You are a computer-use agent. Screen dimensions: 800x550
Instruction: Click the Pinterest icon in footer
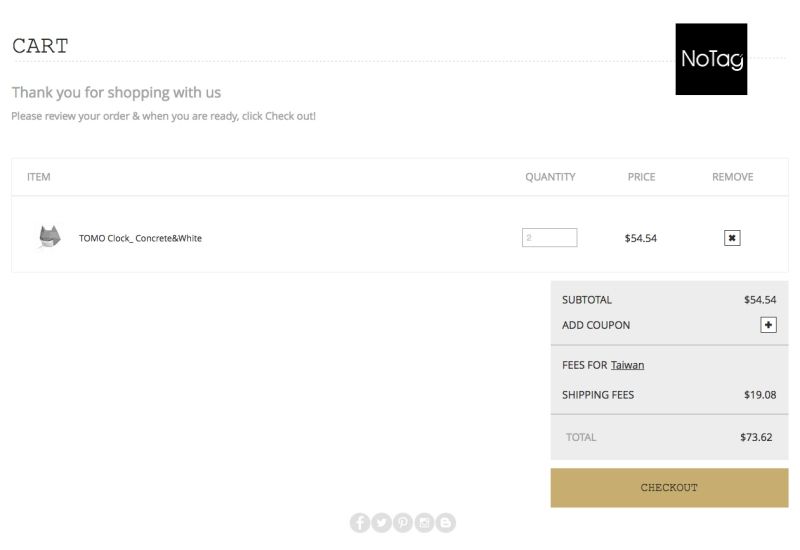click(x=403, y=523)
